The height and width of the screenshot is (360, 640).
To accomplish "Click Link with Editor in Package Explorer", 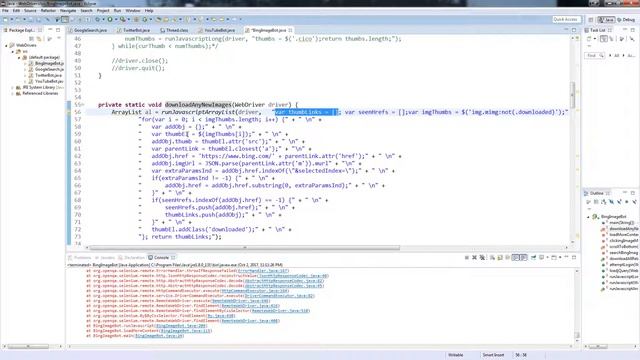I will [39, 39].
